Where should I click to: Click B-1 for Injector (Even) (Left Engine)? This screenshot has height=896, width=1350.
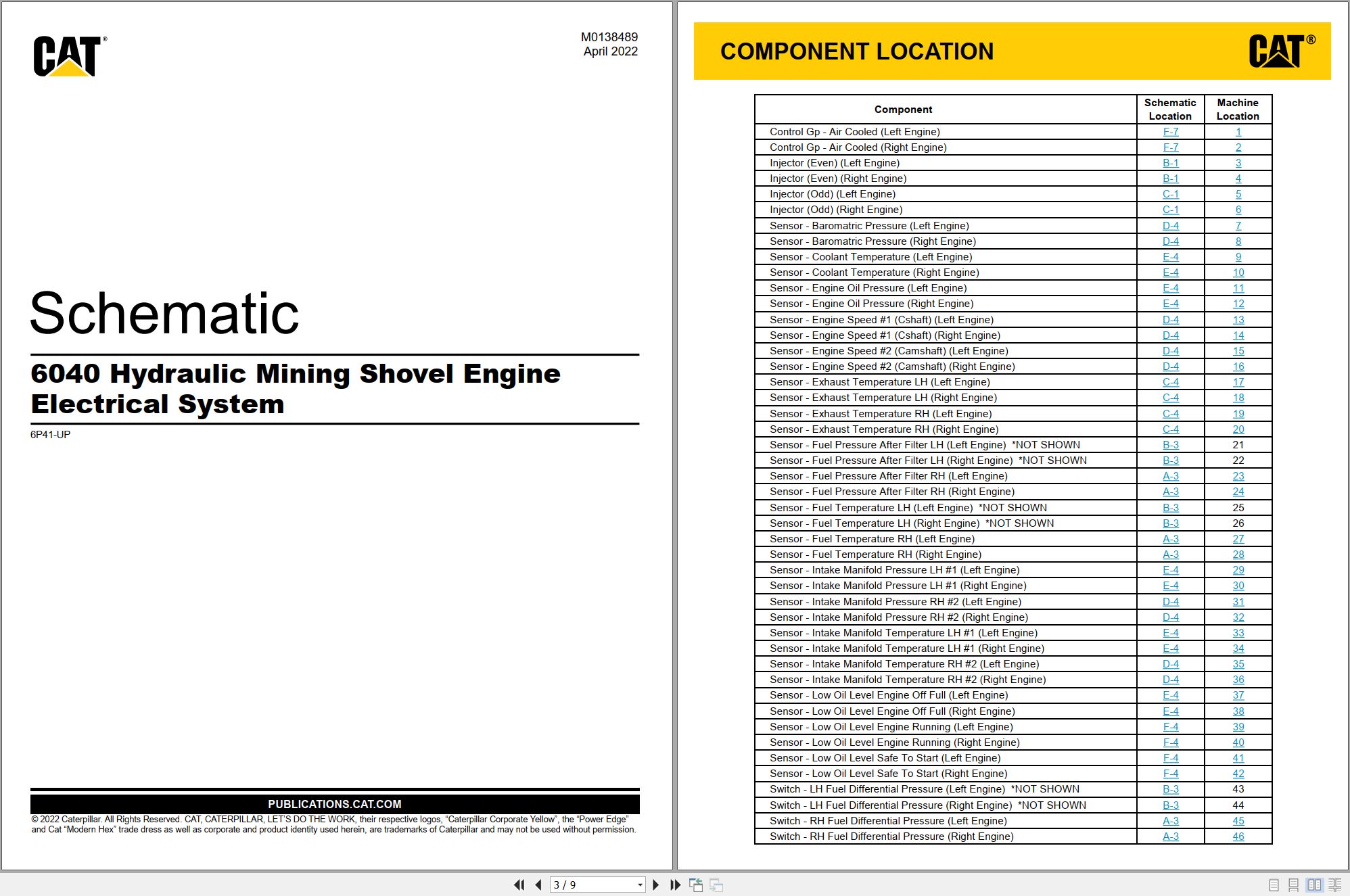coord(1171,163)
